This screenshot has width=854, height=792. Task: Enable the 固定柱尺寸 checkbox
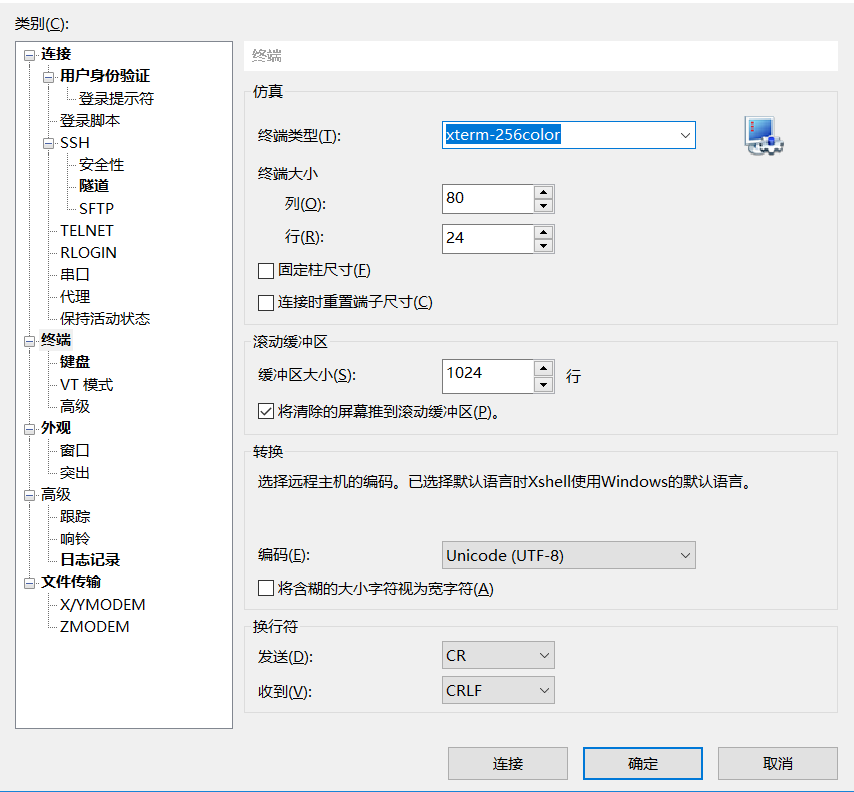click(x=266, y=270)
